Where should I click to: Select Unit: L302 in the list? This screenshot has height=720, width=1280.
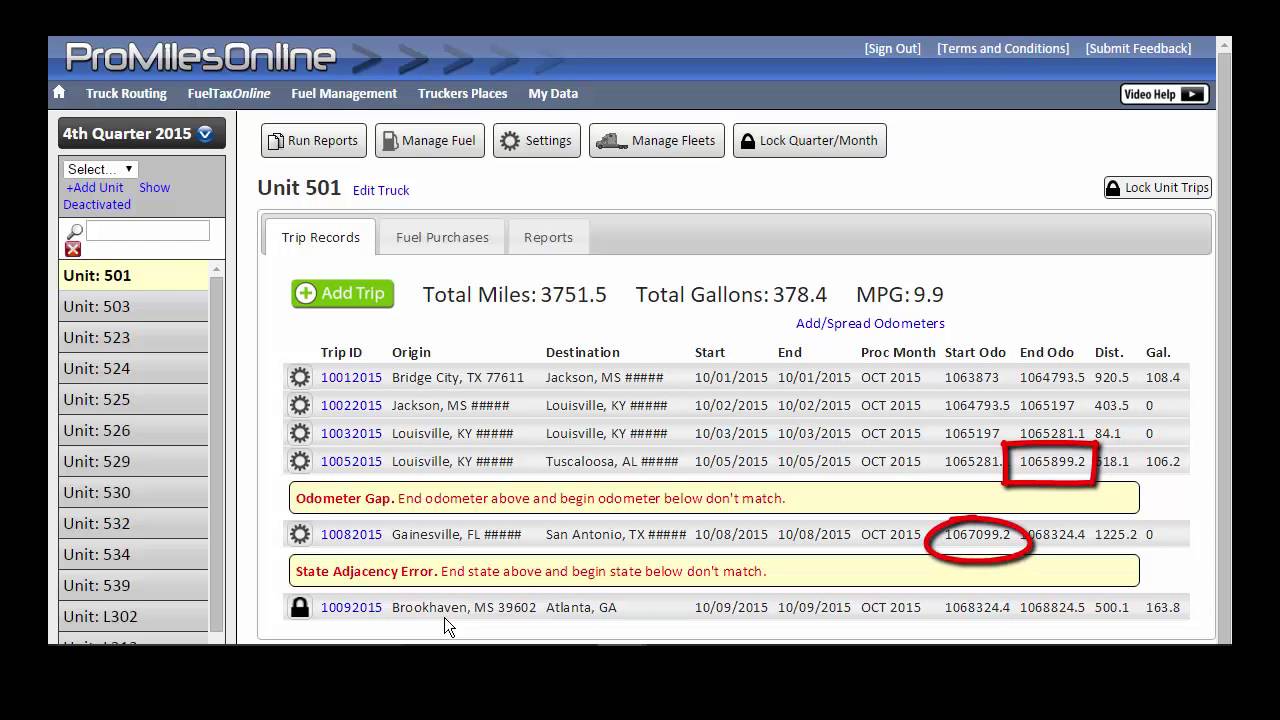(133, 616)
